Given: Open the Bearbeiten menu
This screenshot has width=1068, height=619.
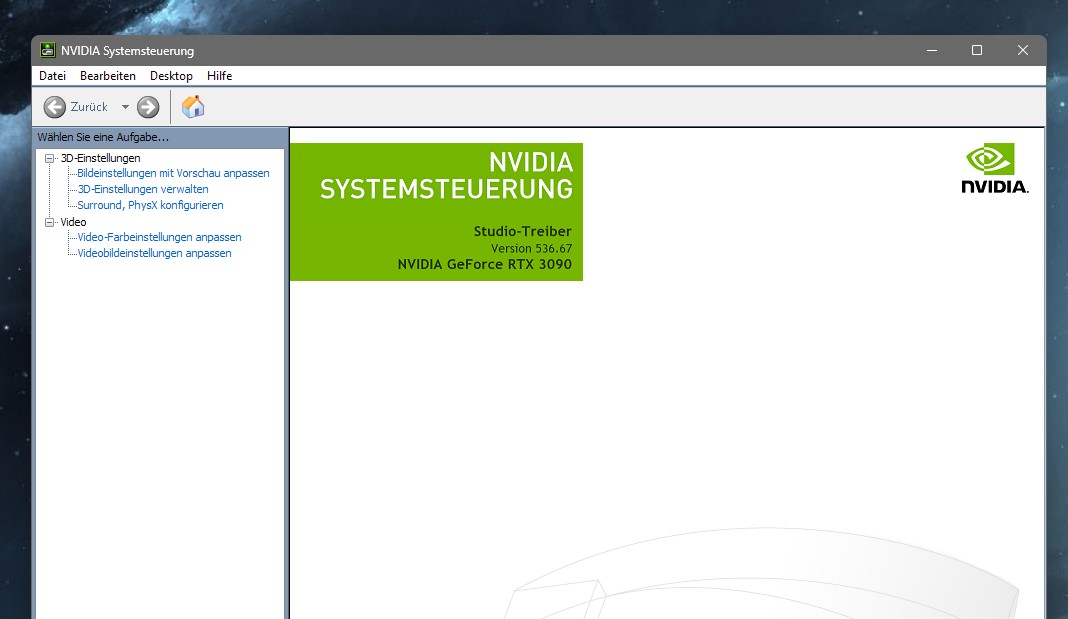Looking at the screenshot, I should click(x=108, y=76).
